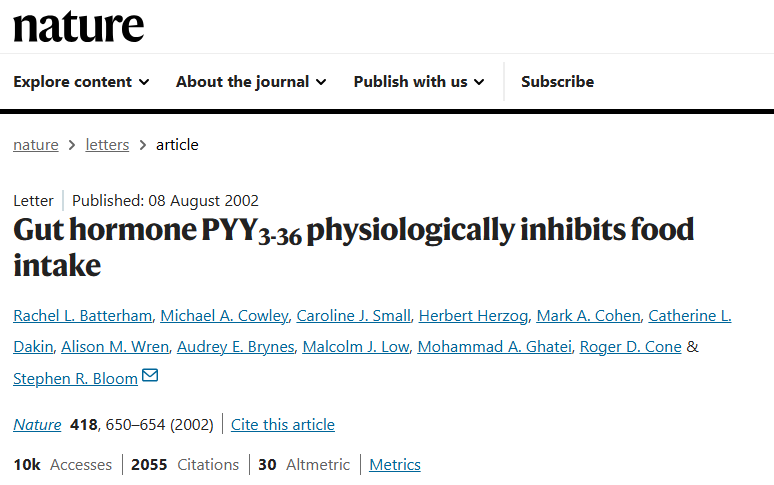Expand the Explore content menu
774x485 pixels.
pyautogui.click(x=81, y=82)
